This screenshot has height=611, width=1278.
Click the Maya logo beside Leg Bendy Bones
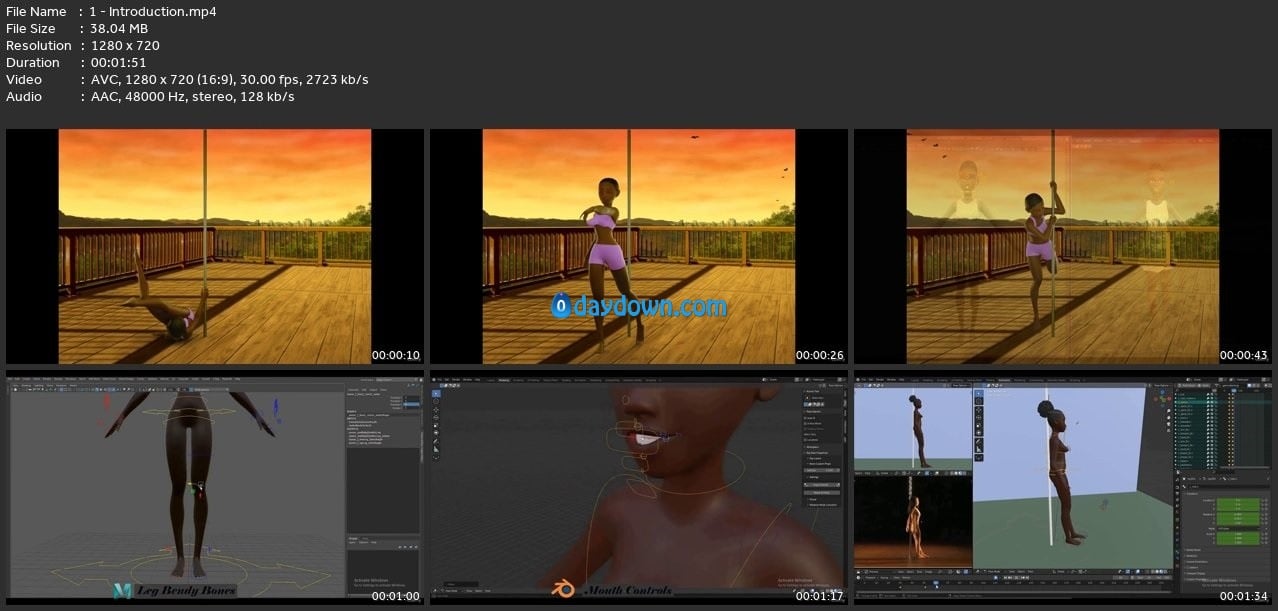[123, 591]
